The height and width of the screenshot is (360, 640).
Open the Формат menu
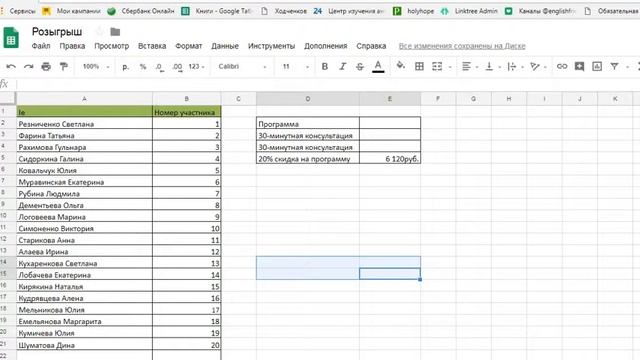point(189,46)
